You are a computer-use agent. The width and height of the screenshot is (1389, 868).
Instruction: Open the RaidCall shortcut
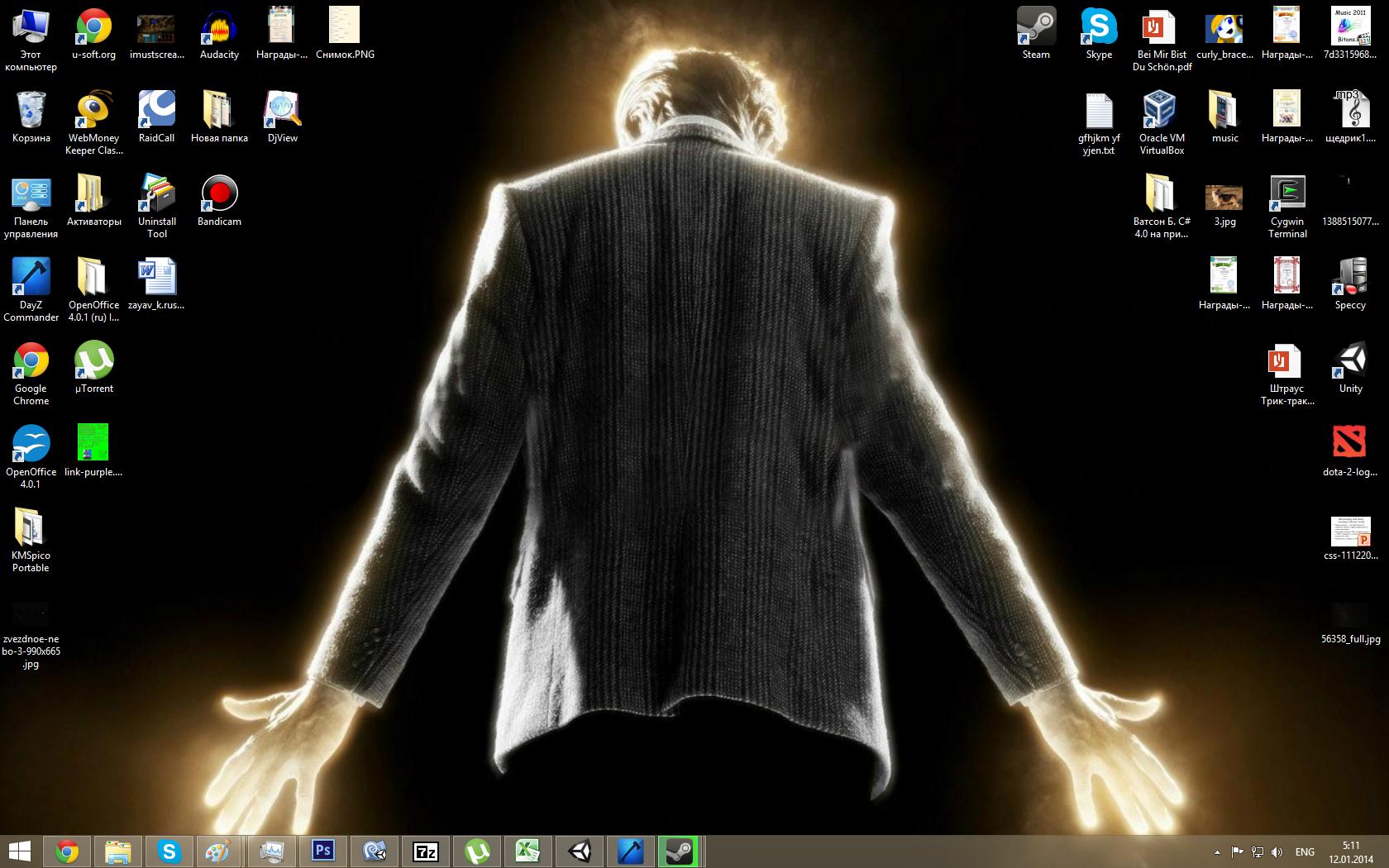coord(156,117)
